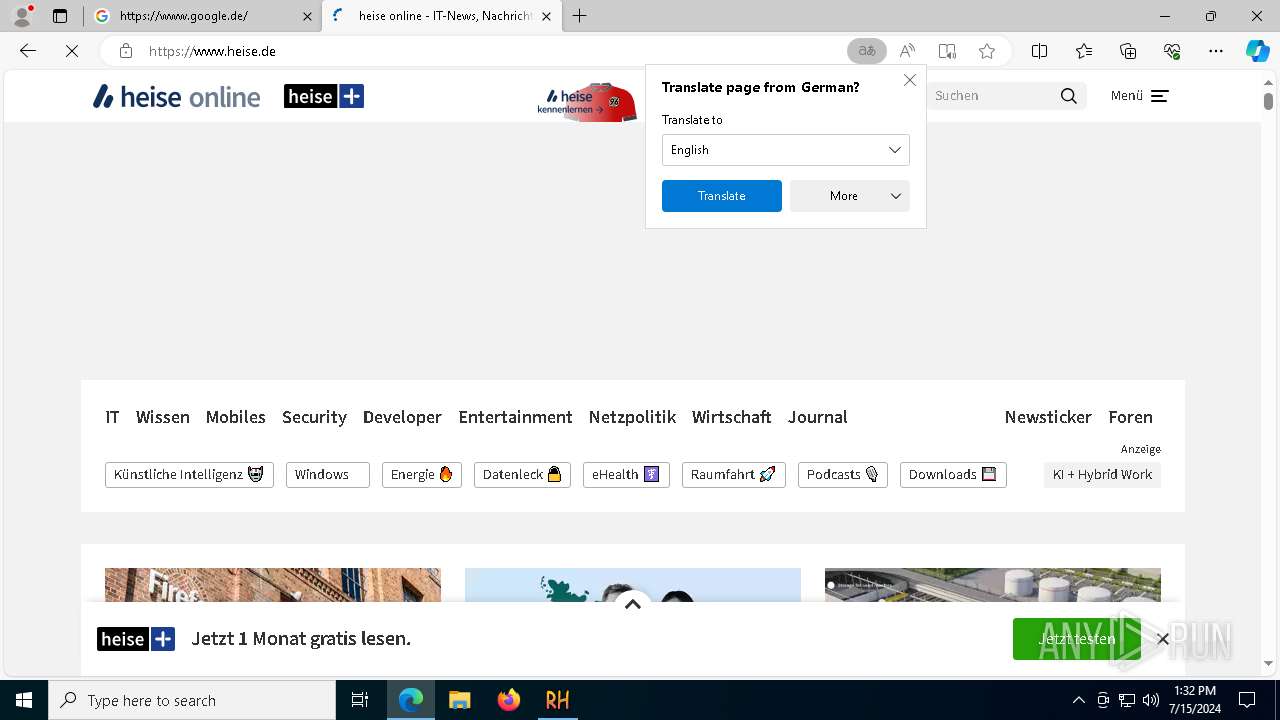Open the volume icon in system tray
This screenshot has height=720, width=1280.
click(1151, 700)
